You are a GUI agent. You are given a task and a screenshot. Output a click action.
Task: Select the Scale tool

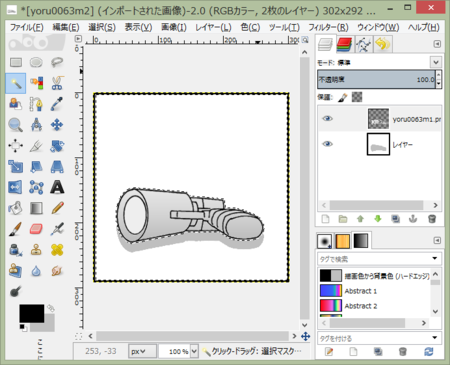16,167
